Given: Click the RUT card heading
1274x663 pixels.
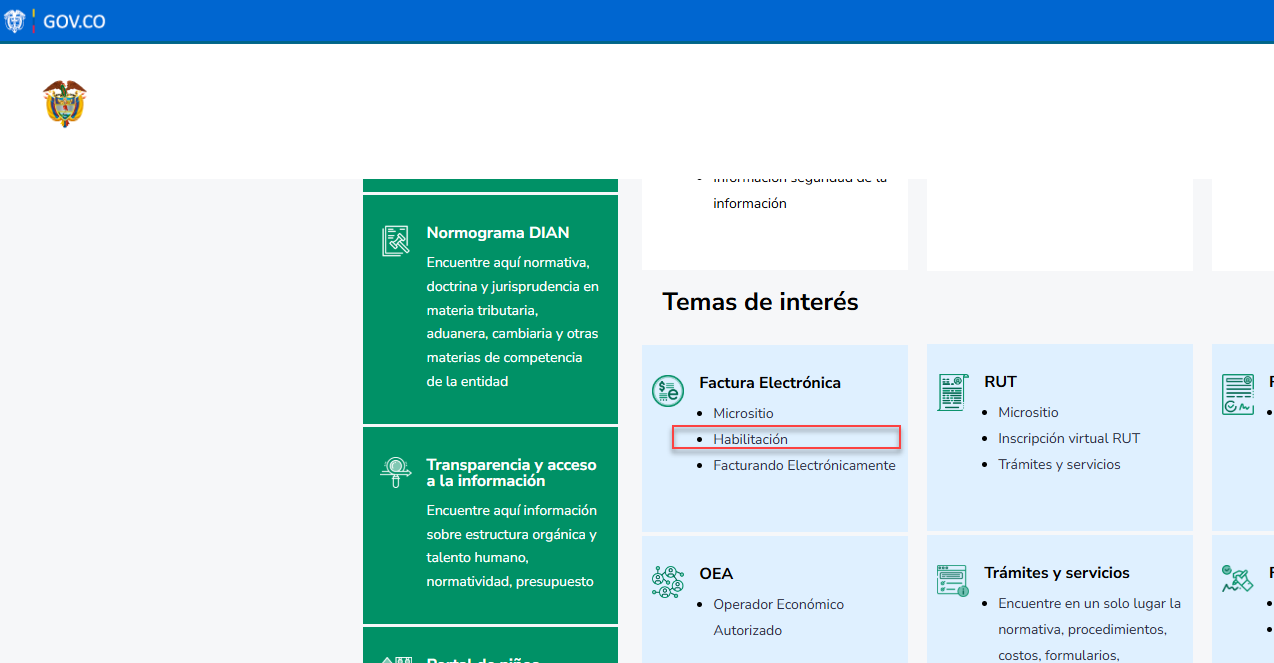Looking at the screenshot, I should click(x=1000, y=382).
